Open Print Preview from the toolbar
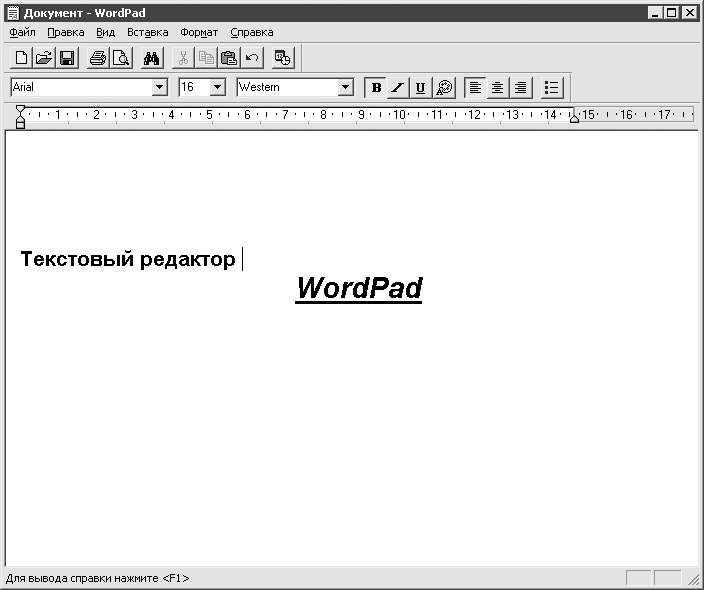The image size is (704, 590). click(121, 58)
